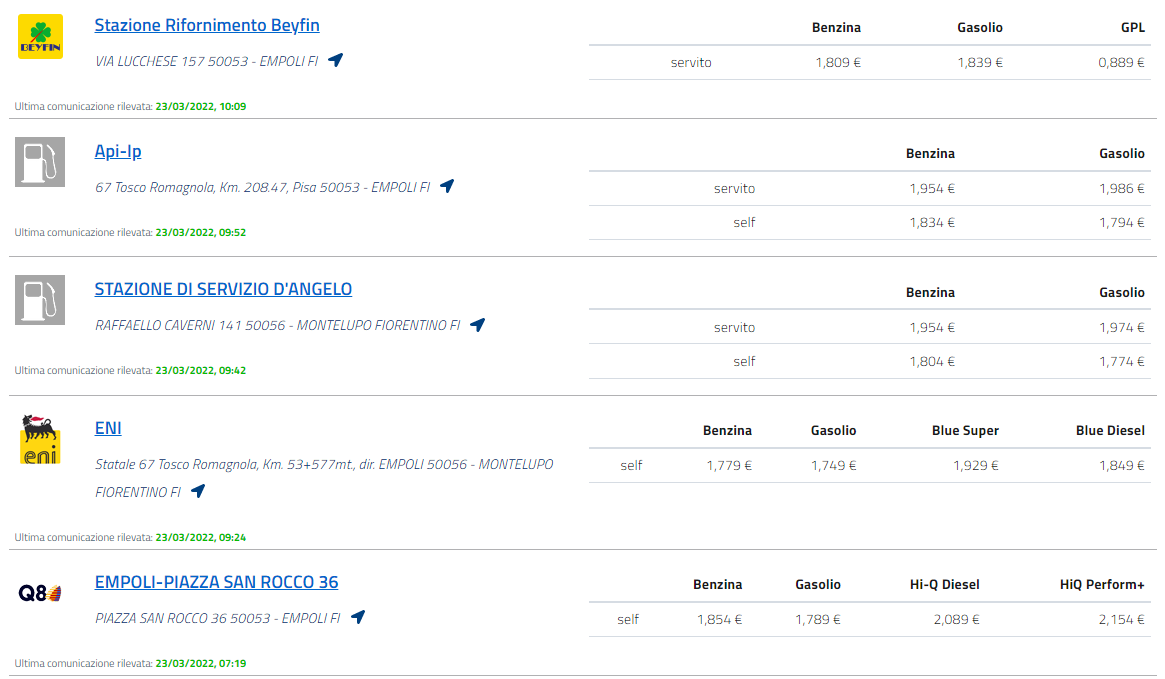Viewport: 1165px width, 679px height.
Task: Click D'Angelo self Benzina price 1,804 €
Action: click(x=931, y=361)
